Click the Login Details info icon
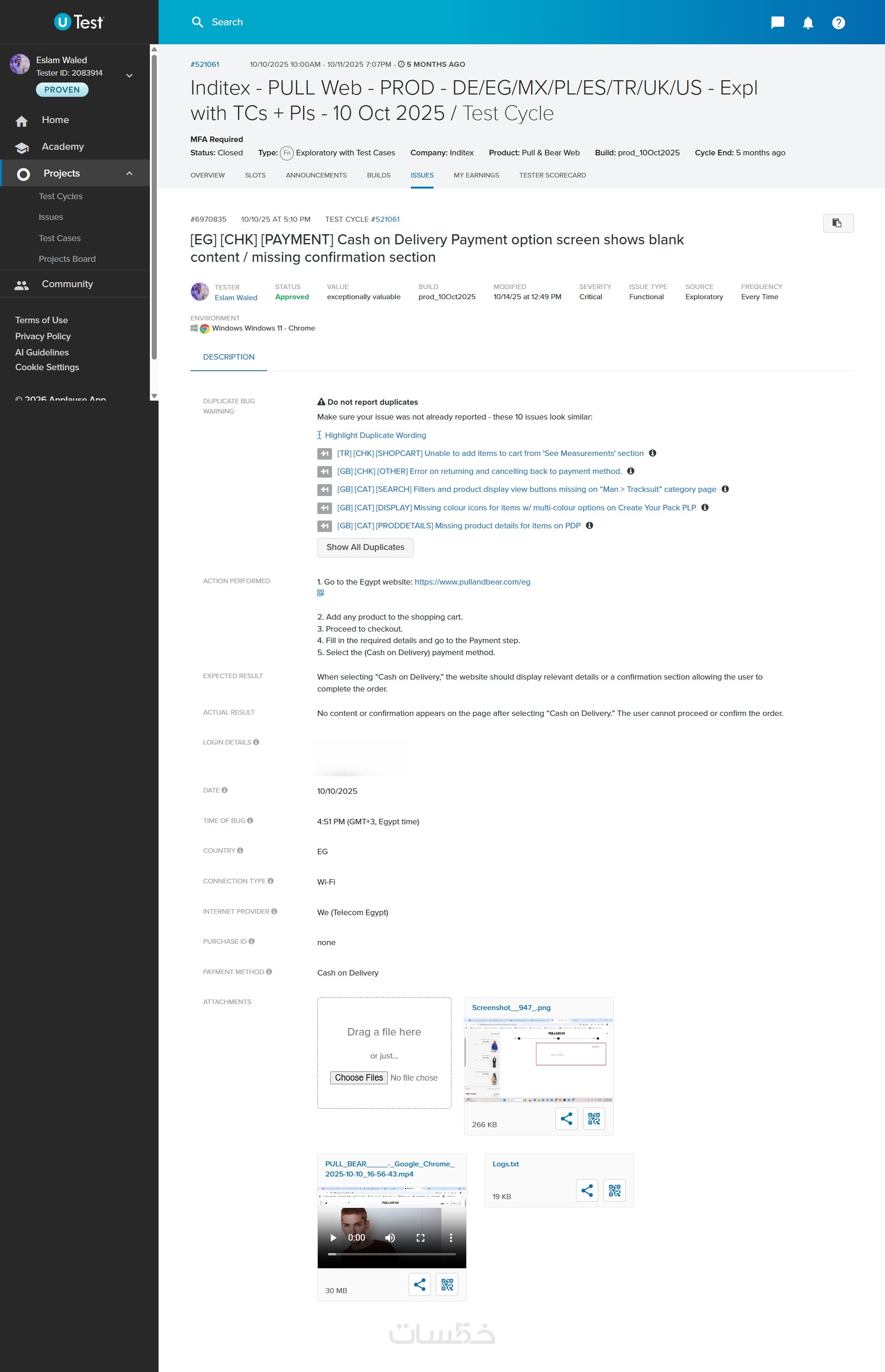The width and height of the screenshot is (885, 1372). [x=256, y=742]
